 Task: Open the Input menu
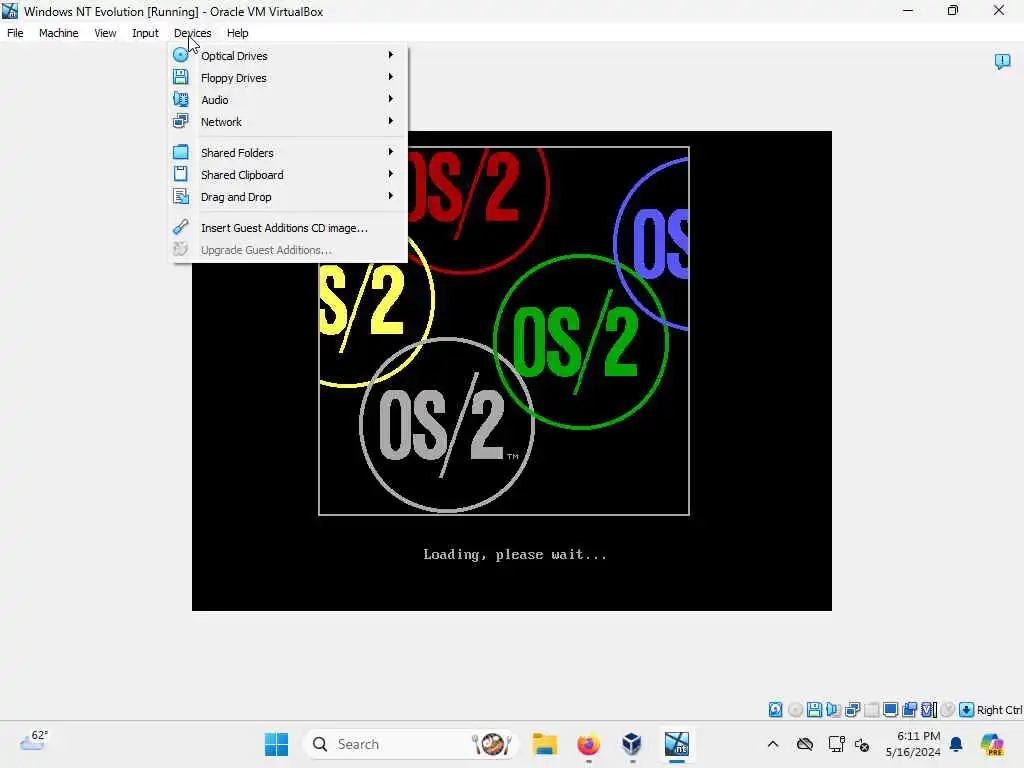tap(145, 33)
